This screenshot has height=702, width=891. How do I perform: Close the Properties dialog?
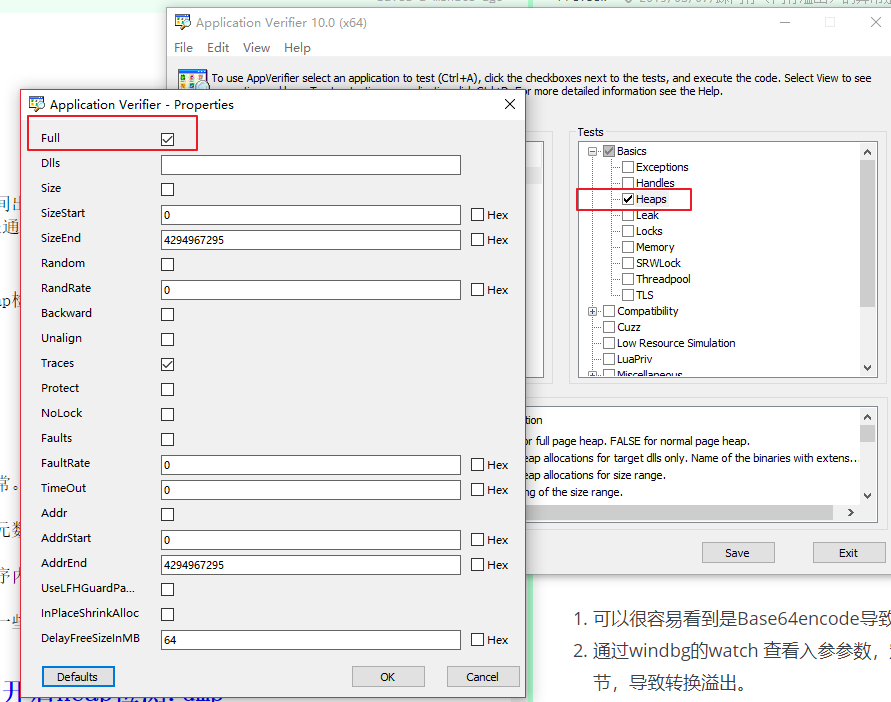(510, 104)
